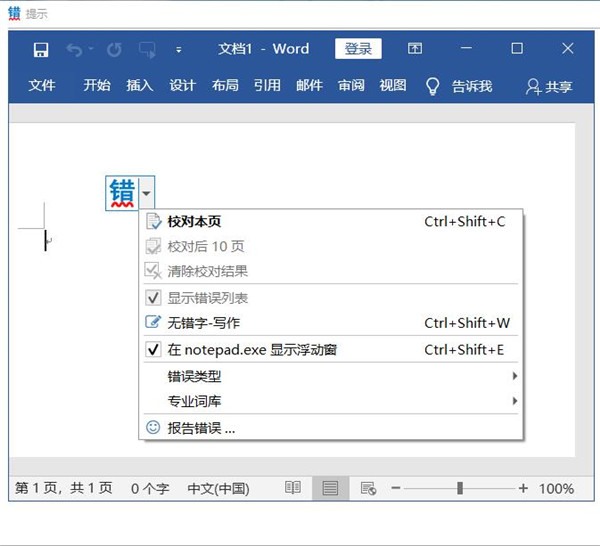The image size is (600, 546).
Task: Click the Redo/Repeat icon
Action: click(x=114, y=50)
